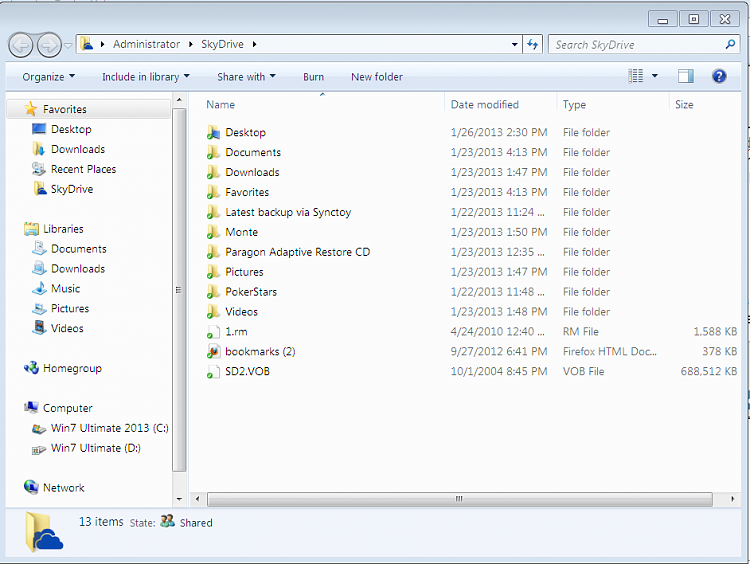Select Administrator in the address breadcrumb

[x=146, y=44]
